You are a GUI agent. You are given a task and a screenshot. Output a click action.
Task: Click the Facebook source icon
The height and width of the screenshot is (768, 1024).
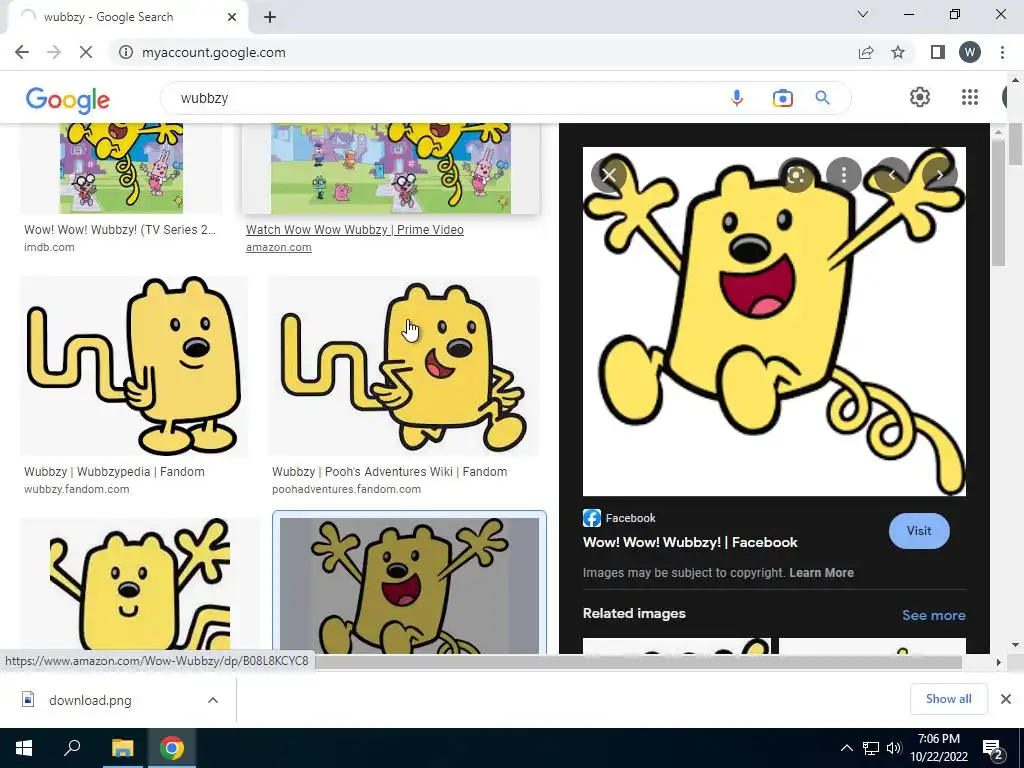pyautogui.click(x=592, y=518)
